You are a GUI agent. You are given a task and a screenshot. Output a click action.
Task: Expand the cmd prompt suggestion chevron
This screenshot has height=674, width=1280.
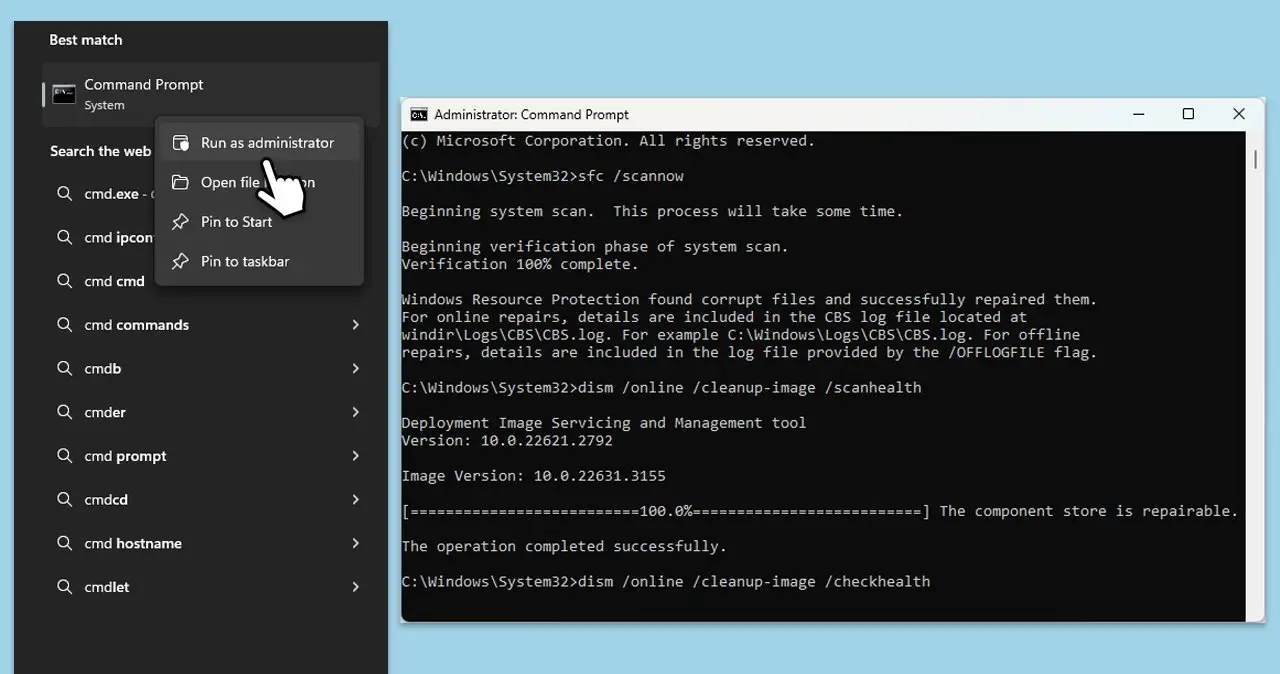coord(356,456)
